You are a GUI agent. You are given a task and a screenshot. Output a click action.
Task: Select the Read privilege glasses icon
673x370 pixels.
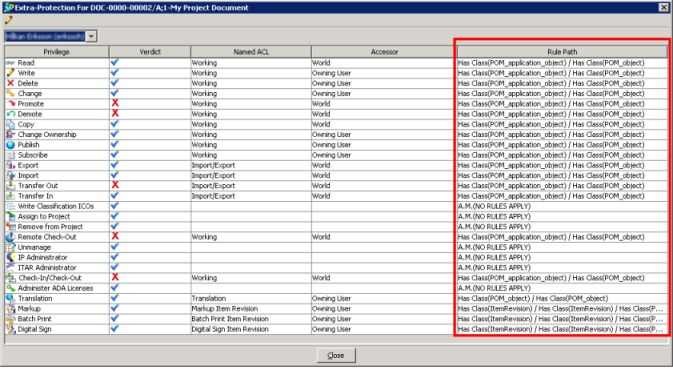pos(10,63)
